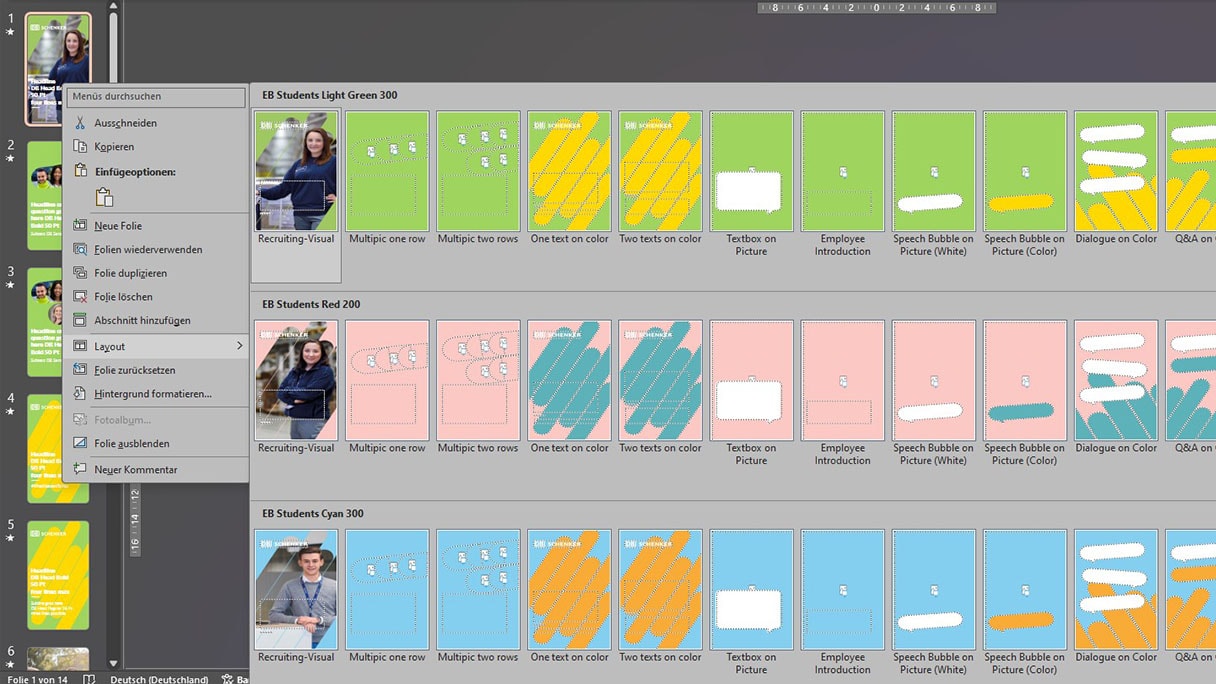The height and width of the screenshot is (684, 1216).
Task: Select Folie zurücksetzen
Action: click(x=134, y=370)
